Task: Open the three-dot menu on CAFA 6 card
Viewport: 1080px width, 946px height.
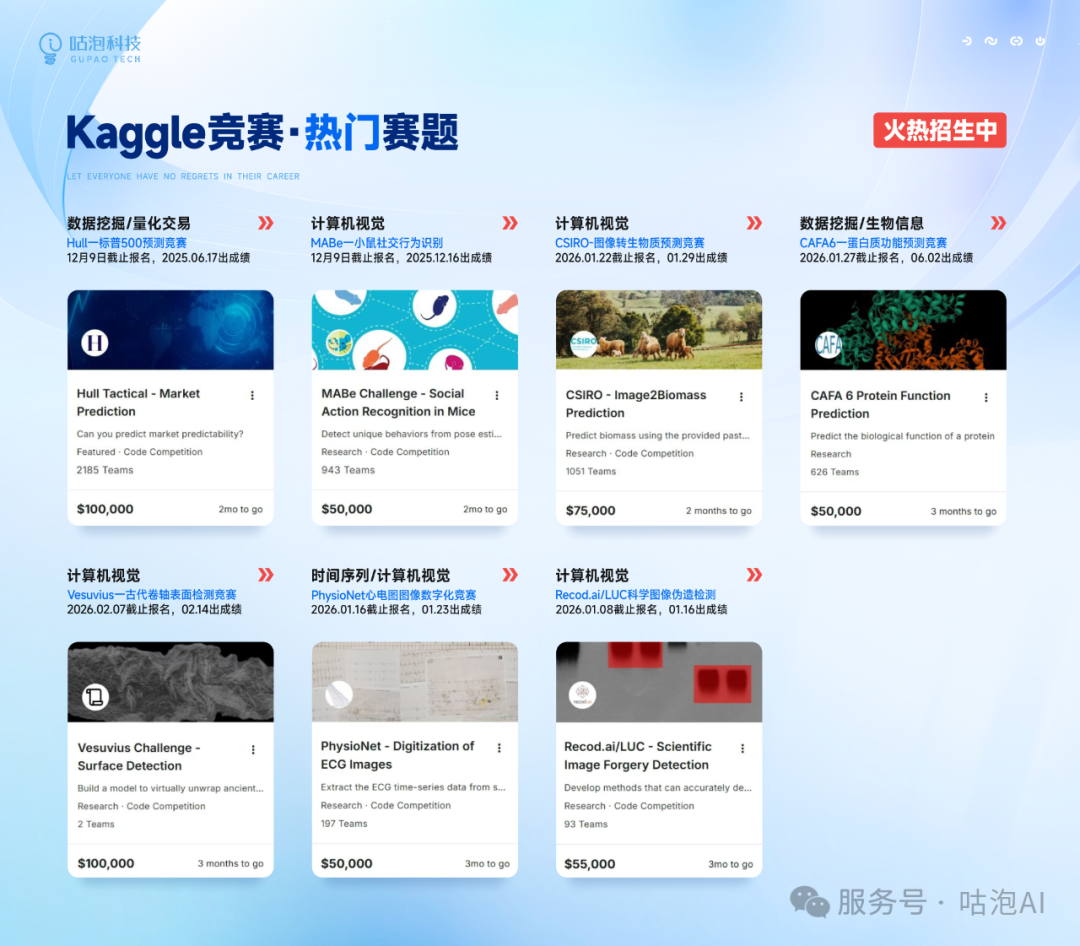Action: [x=986, y=398]
